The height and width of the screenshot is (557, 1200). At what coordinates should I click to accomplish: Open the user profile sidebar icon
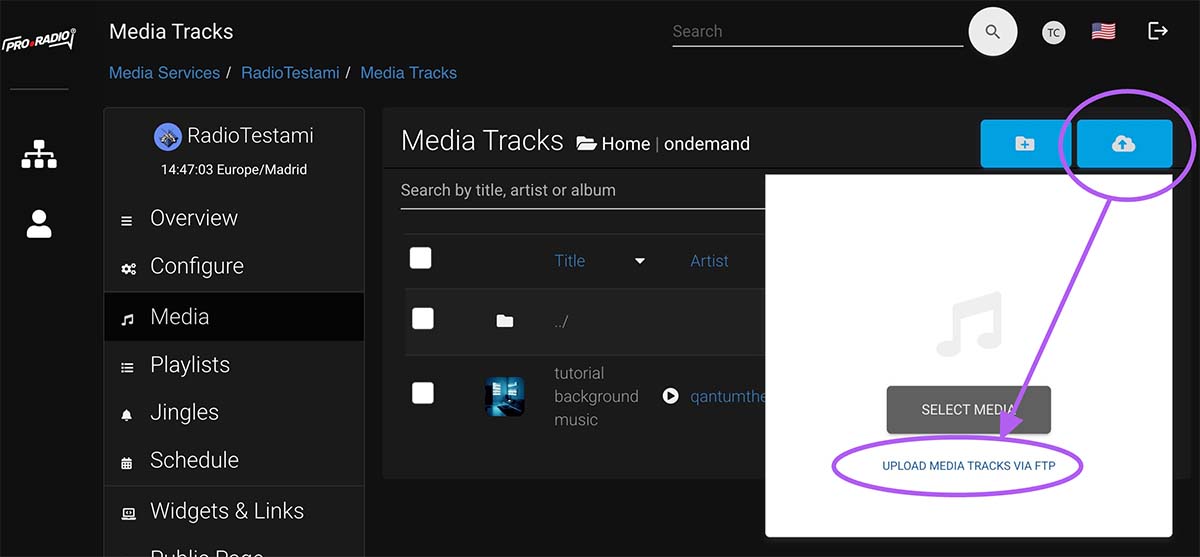(x=39, y=224)
